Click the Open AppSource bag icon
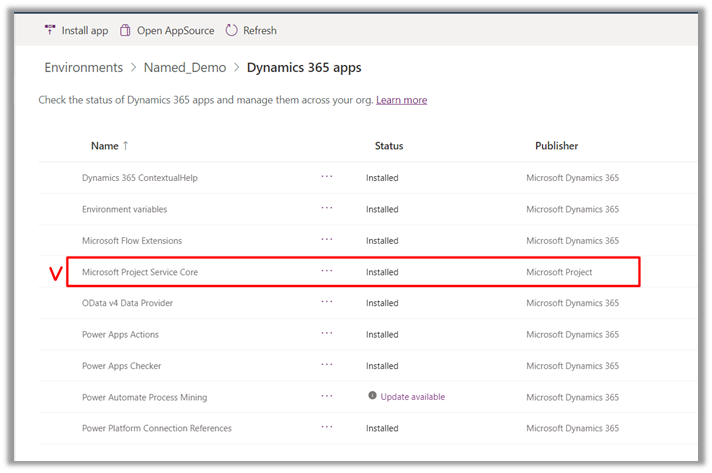 125,30
